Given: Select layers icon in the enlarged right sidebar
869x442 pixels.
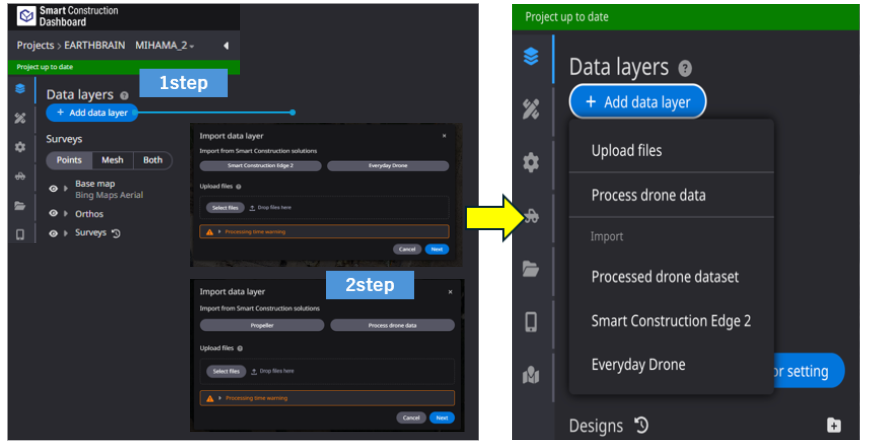Looking at the screenshot, I should point(531,56).
